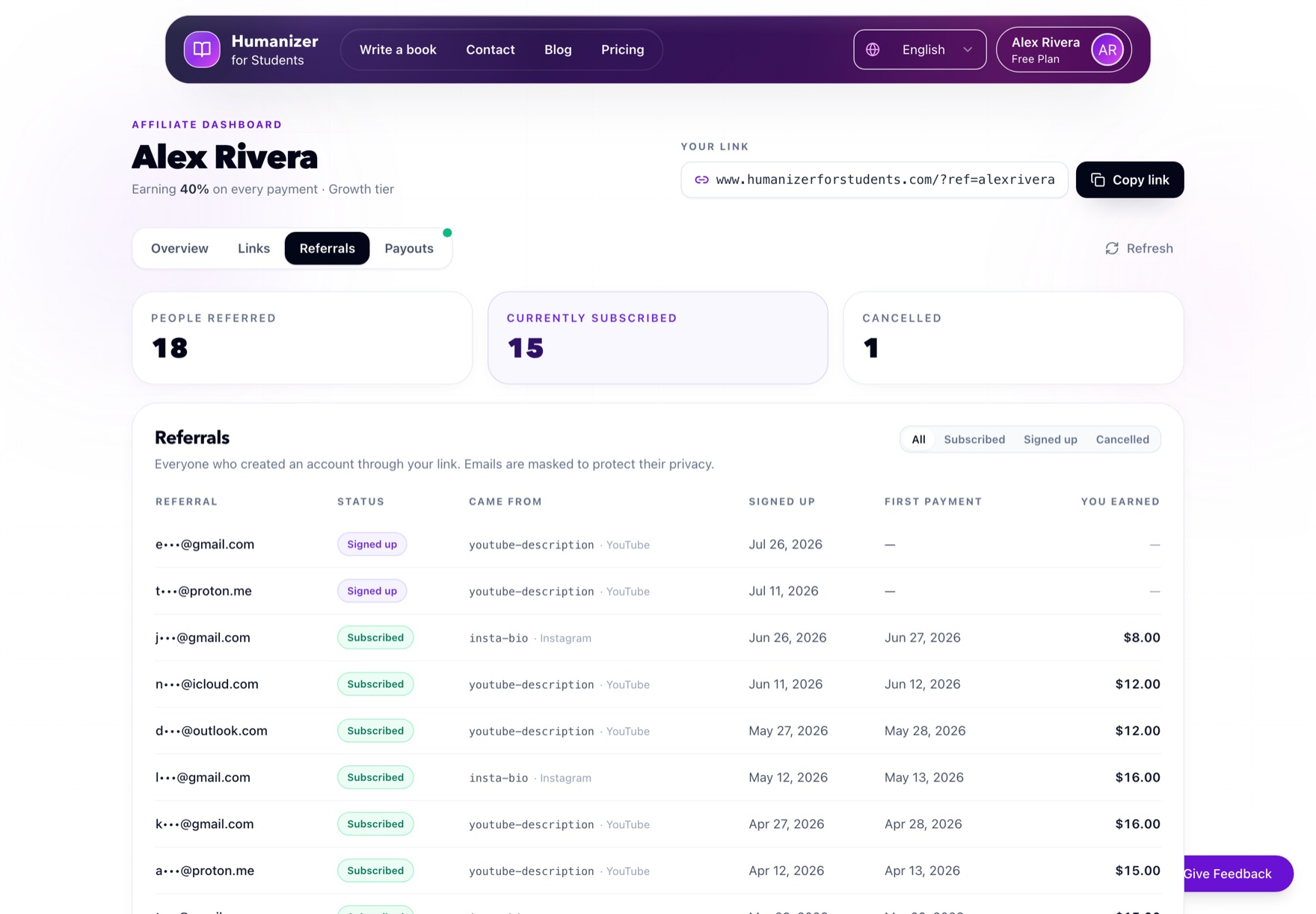Switch to the Overview tab
The height and width of the screenshot is (914, 1316).
tap(179, 248)
